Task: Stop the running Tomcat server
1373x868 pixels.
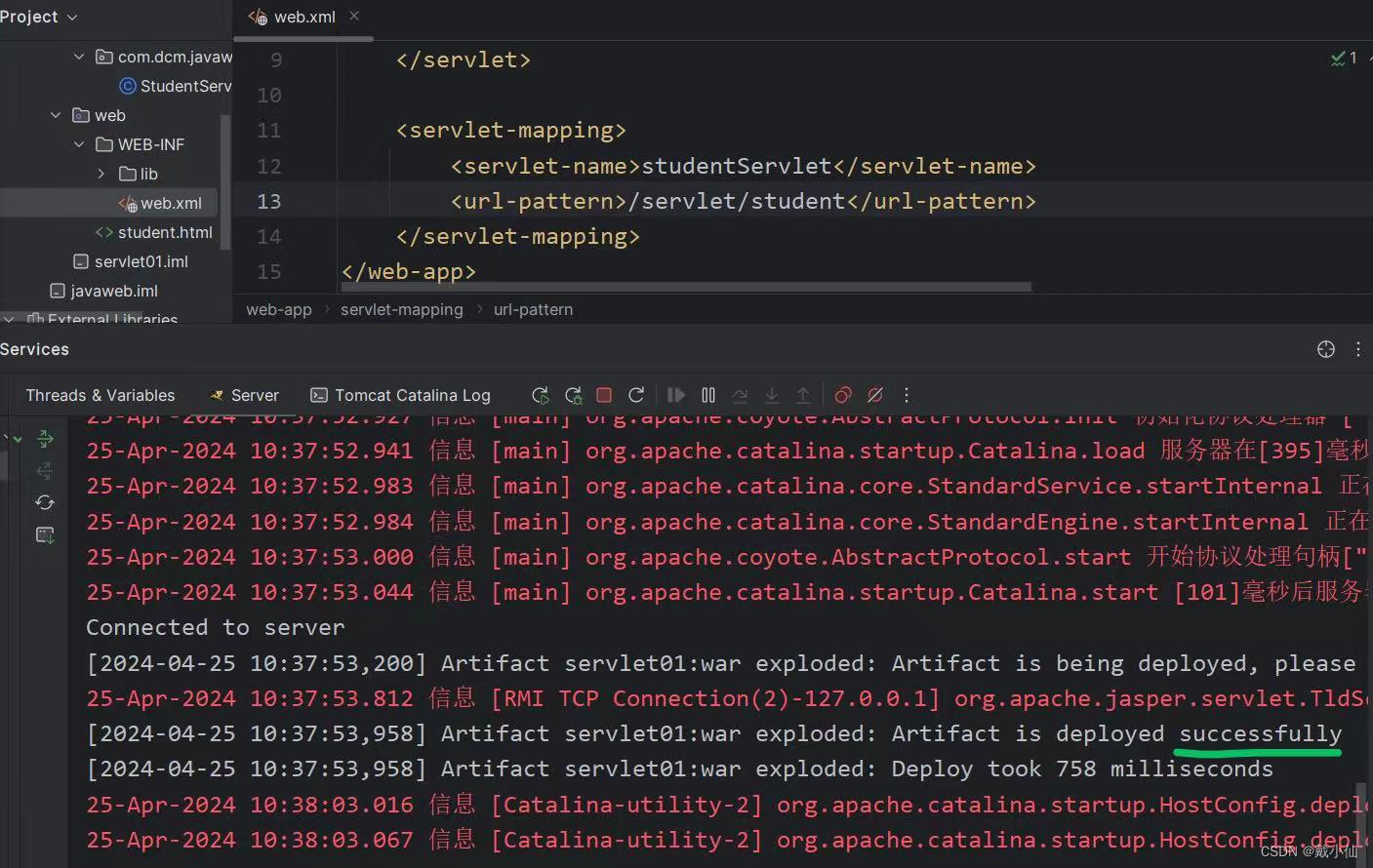Action: 604,395
